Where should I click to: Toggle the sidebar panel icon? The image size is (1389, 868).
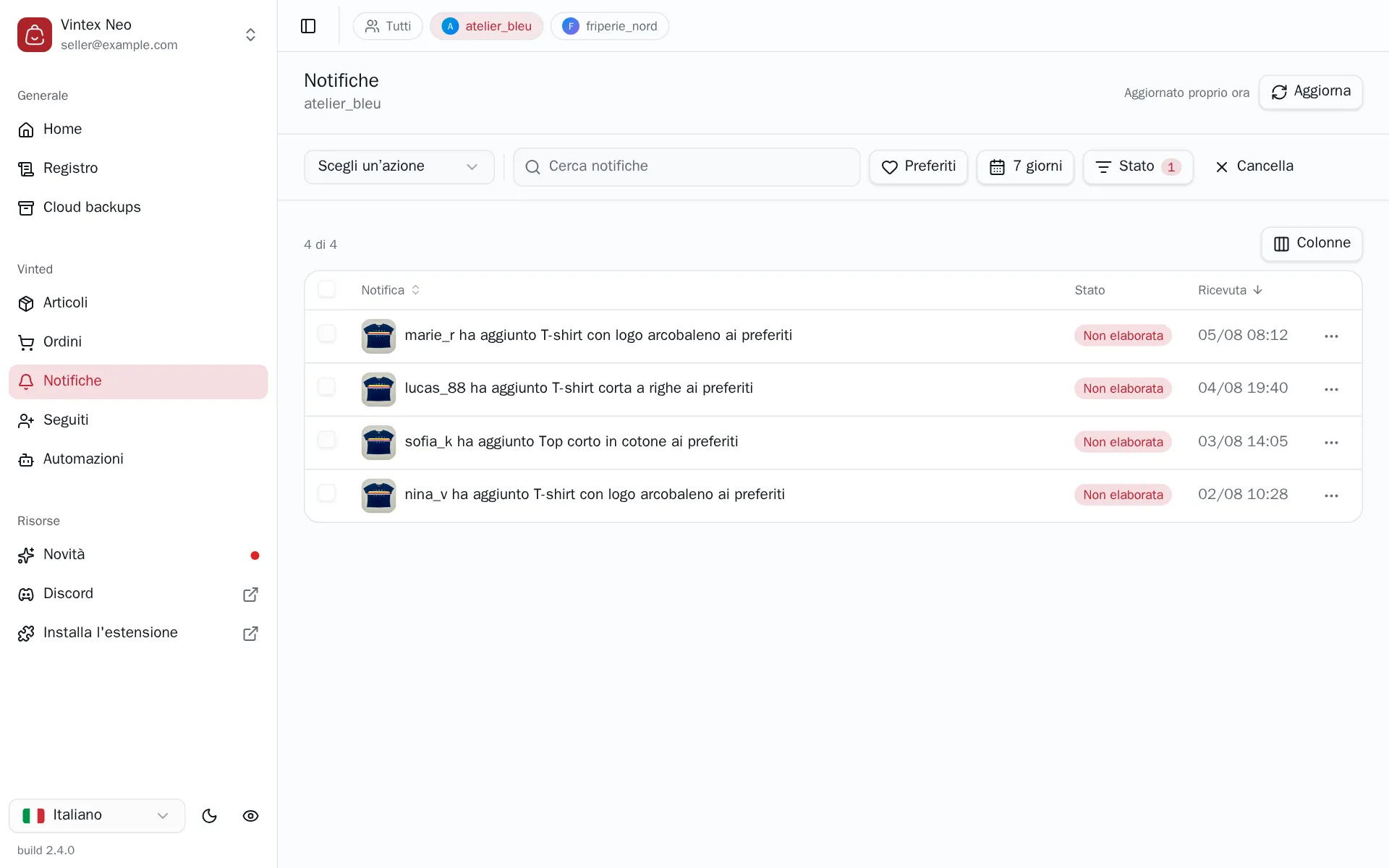[x=308, y=26]
